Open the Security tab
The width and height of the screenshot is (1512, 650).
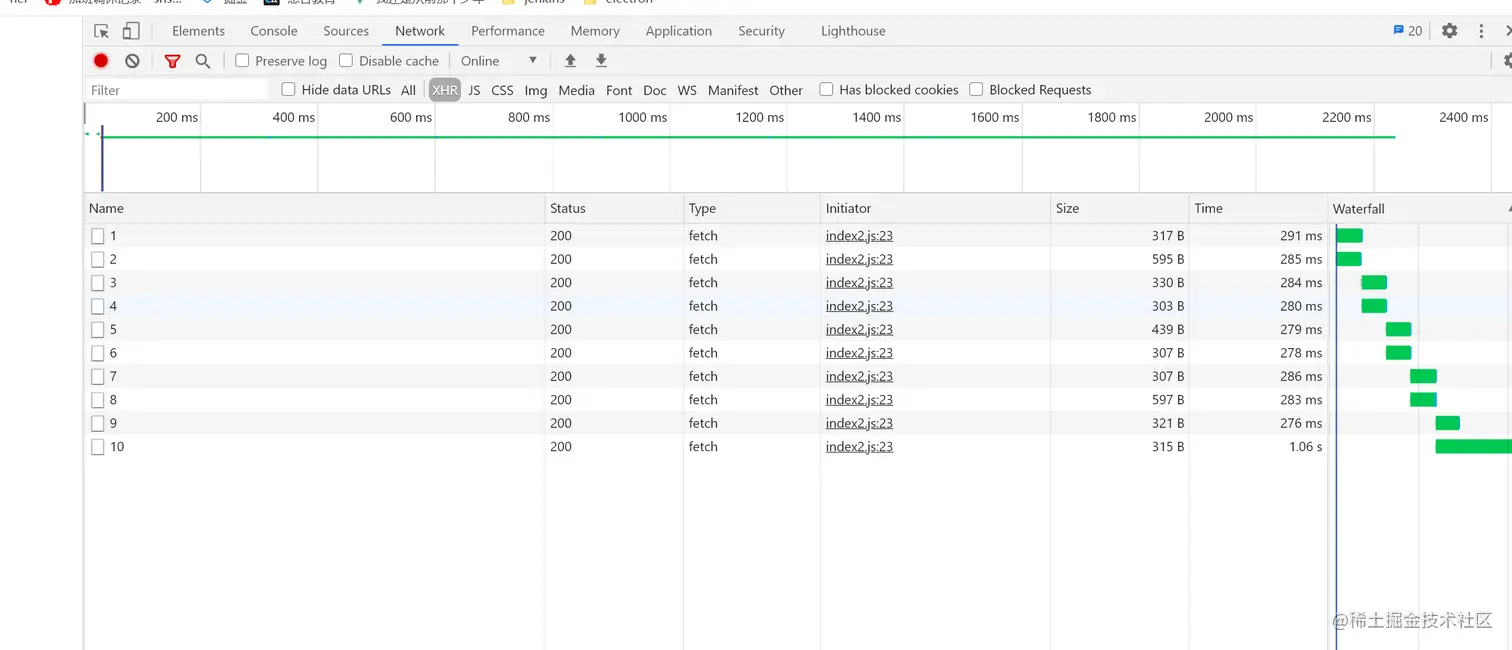point(762,31)
